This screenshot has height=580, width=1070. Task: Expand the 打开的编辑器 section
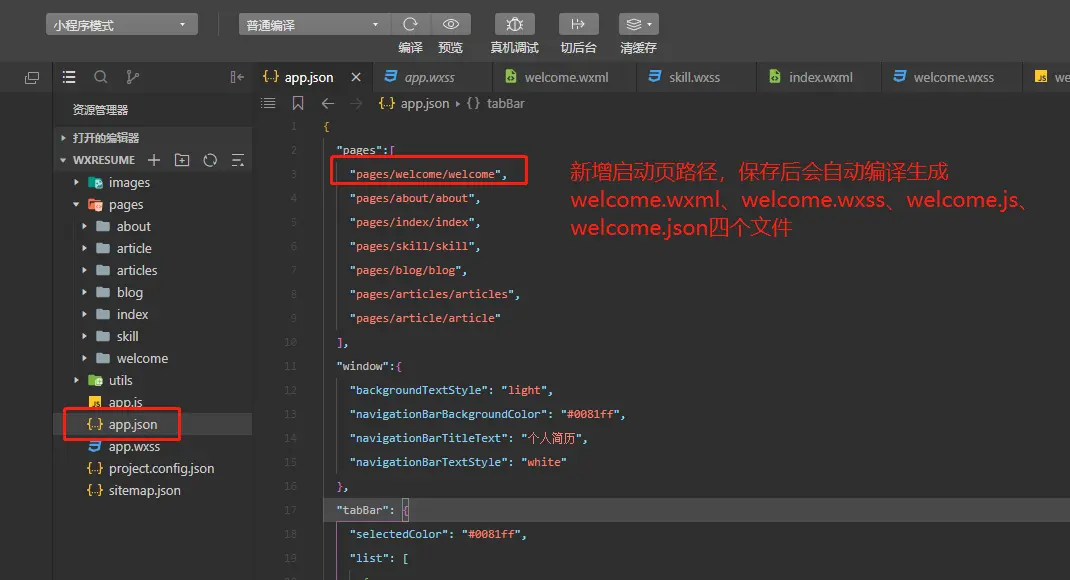tap(153, 137)
